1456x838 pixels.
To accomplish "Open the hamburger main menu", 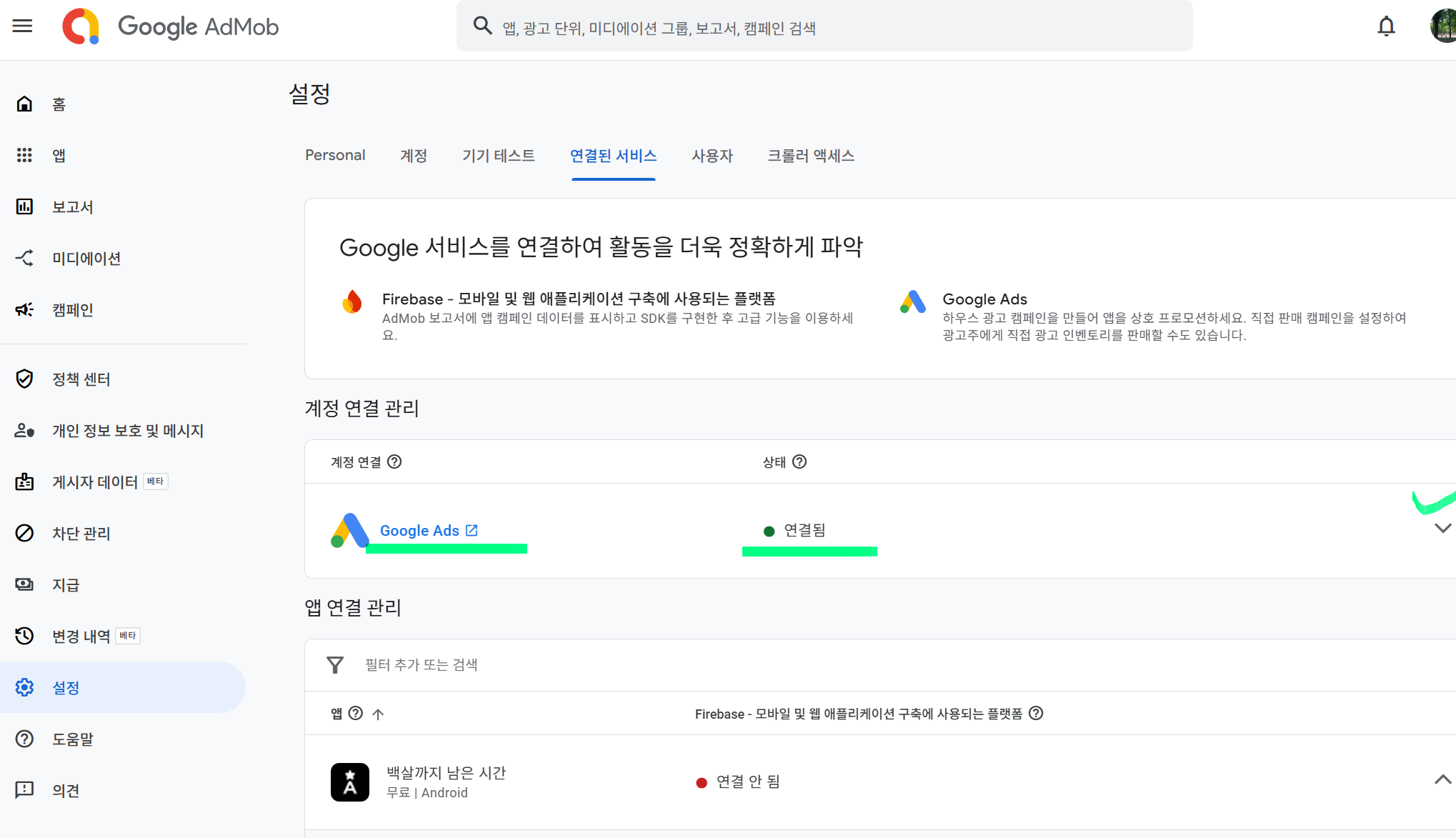I will (23, 26).
